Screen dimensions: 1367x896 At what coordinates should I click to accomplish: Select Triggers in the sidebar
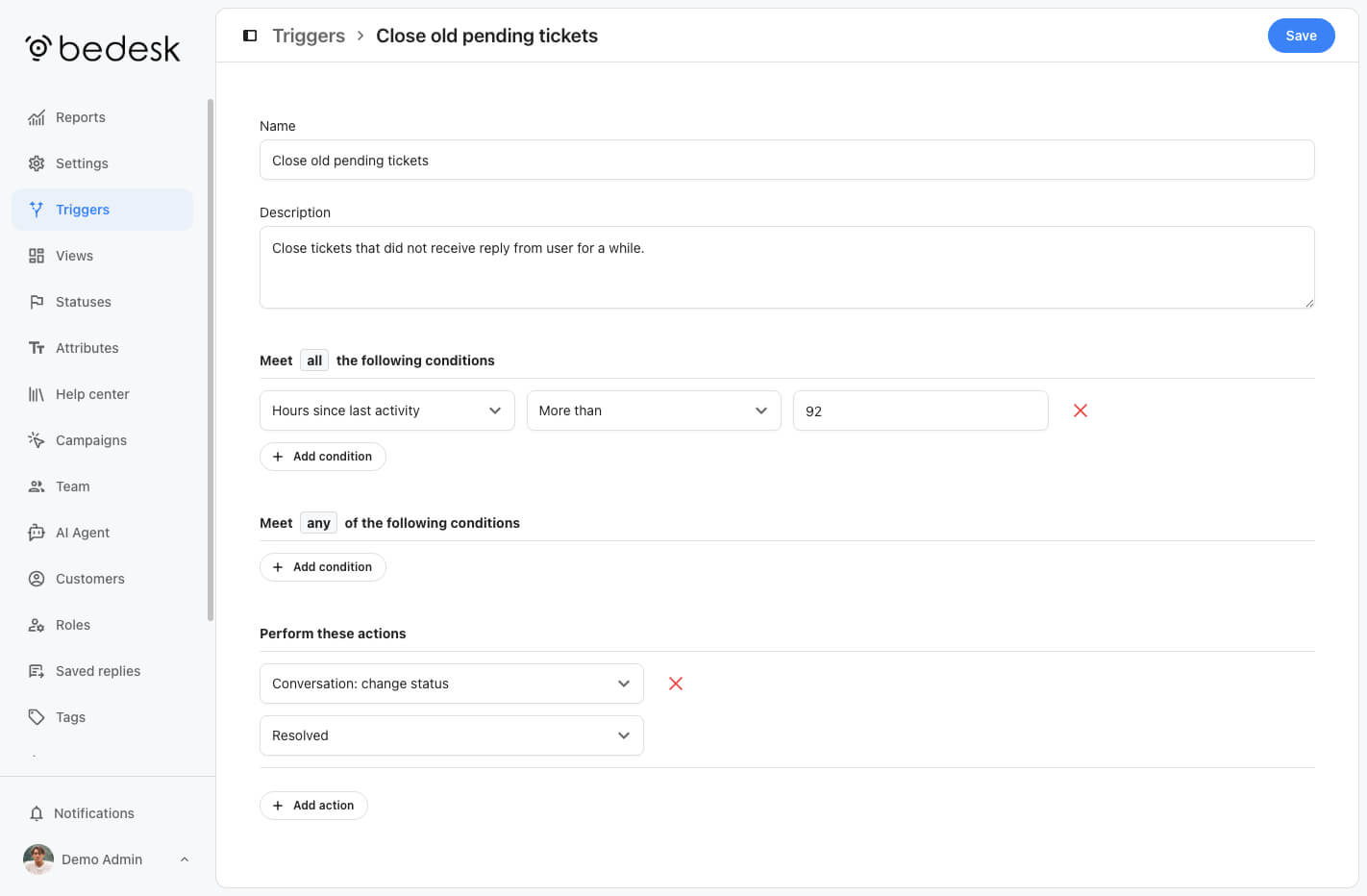pyautogui.click(x=102, y=210)
